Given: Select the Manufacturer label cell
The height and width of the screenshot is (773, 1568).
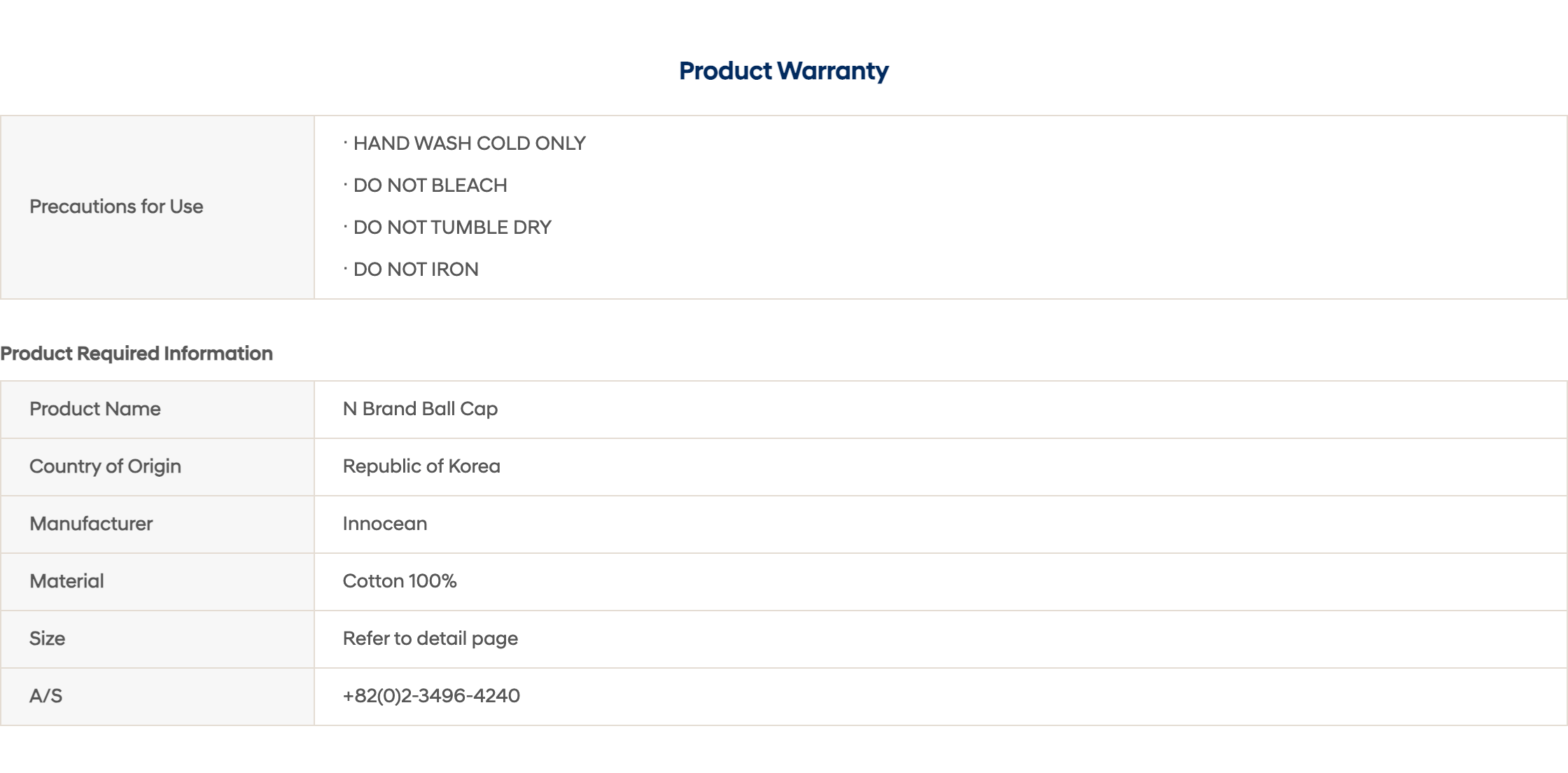Looking at the screenshot, I should click(157, 524).
